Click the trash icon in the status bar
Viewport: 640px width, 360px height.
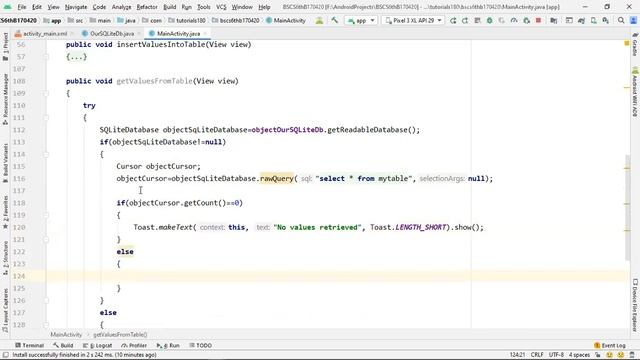pos(632,355)
